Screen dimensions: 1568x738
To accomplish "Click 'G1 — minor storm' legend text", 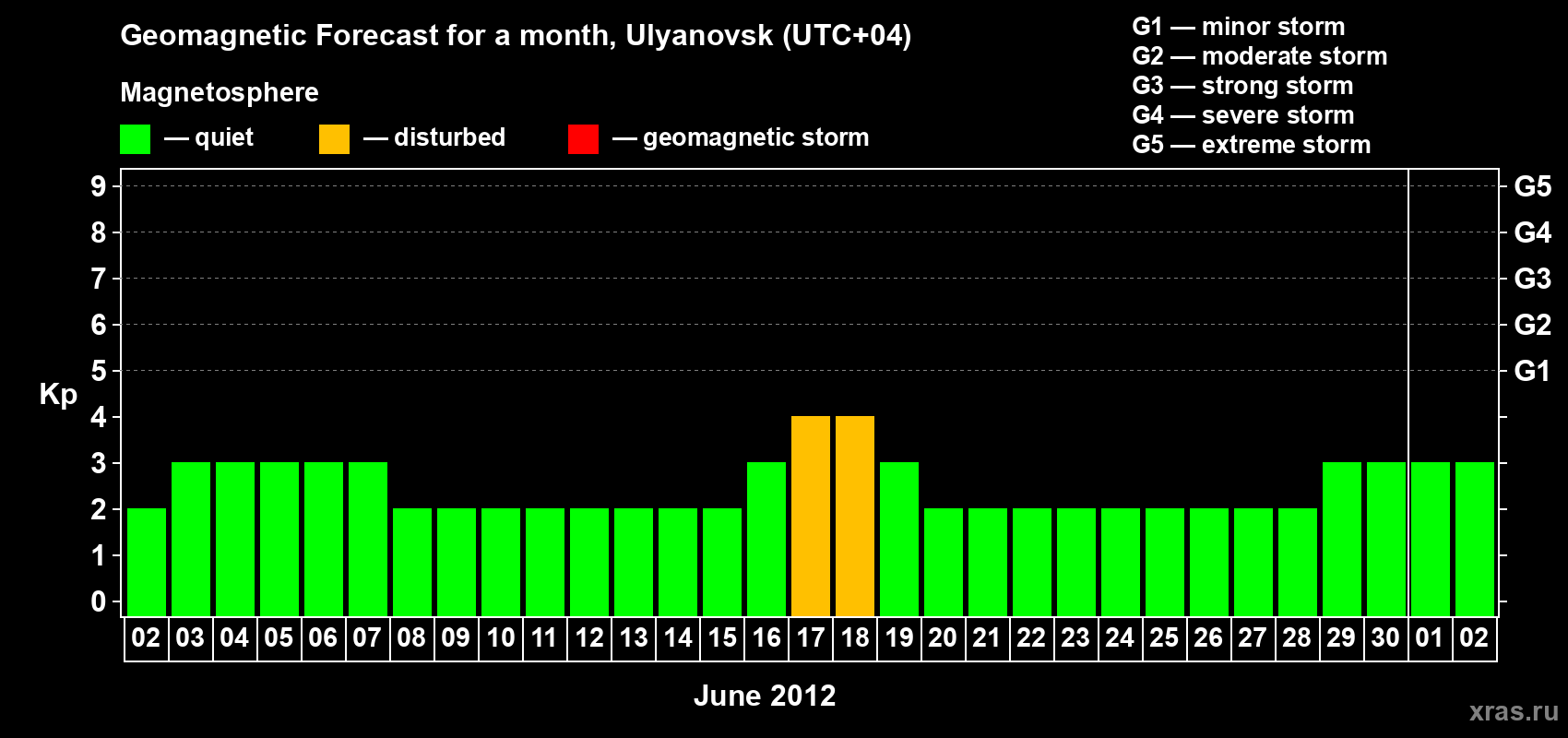I will pos(1239,27).
